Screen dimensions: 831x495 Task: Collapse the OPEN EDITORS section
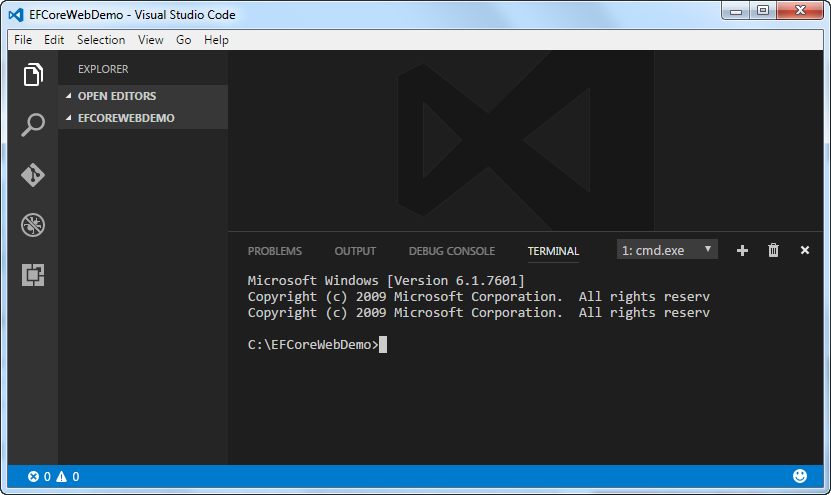click(143, 96)
